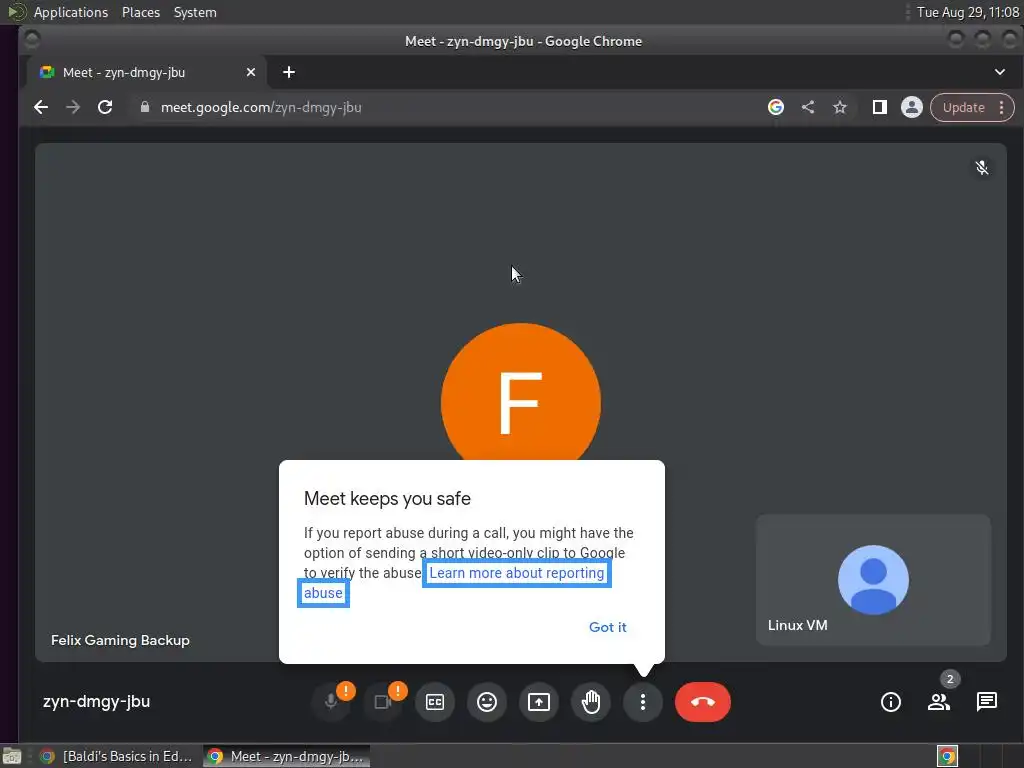1024x768 pixels.
Task: Share this page icon in address bar
Action: [x=808, y=107]
